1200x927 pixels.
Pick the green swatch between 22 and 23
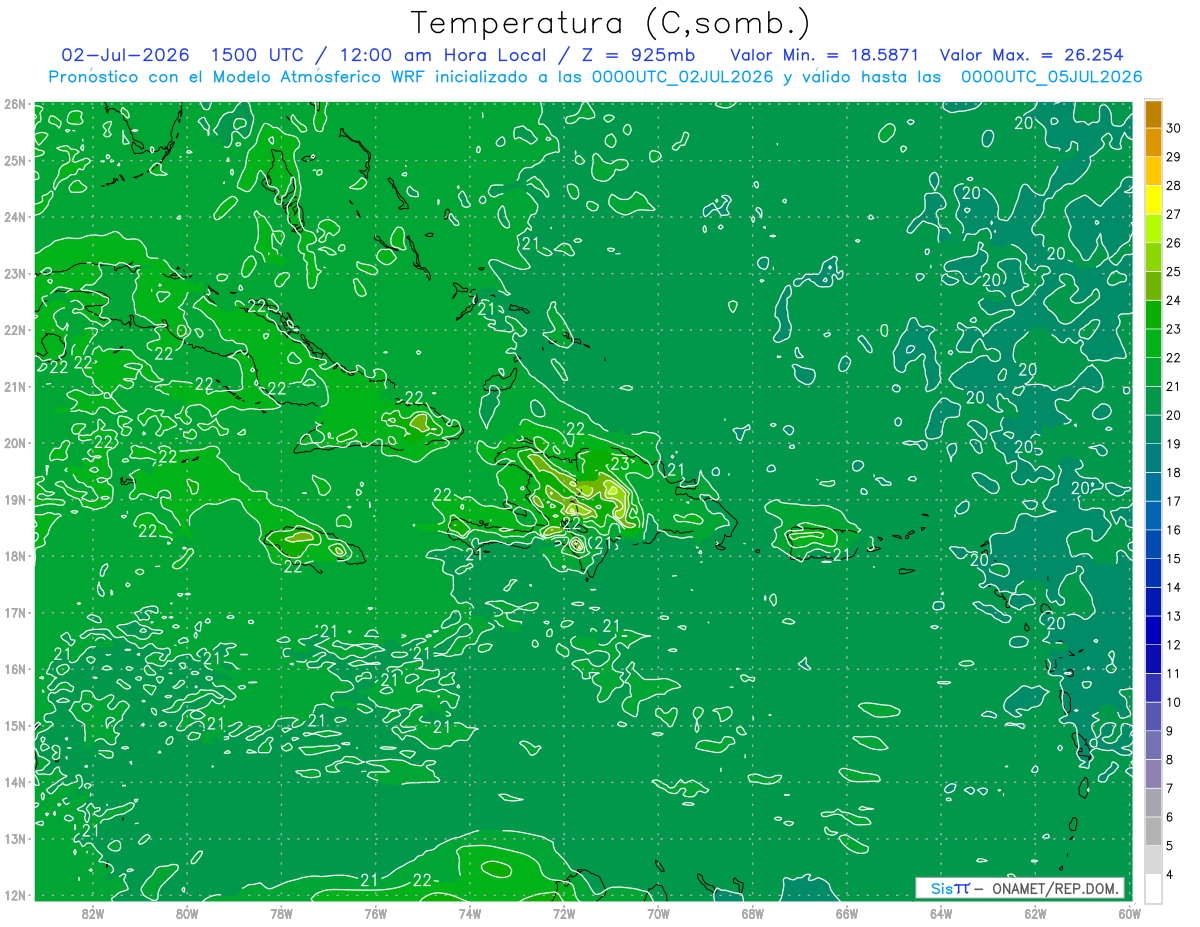click(x=1154, y=343)
